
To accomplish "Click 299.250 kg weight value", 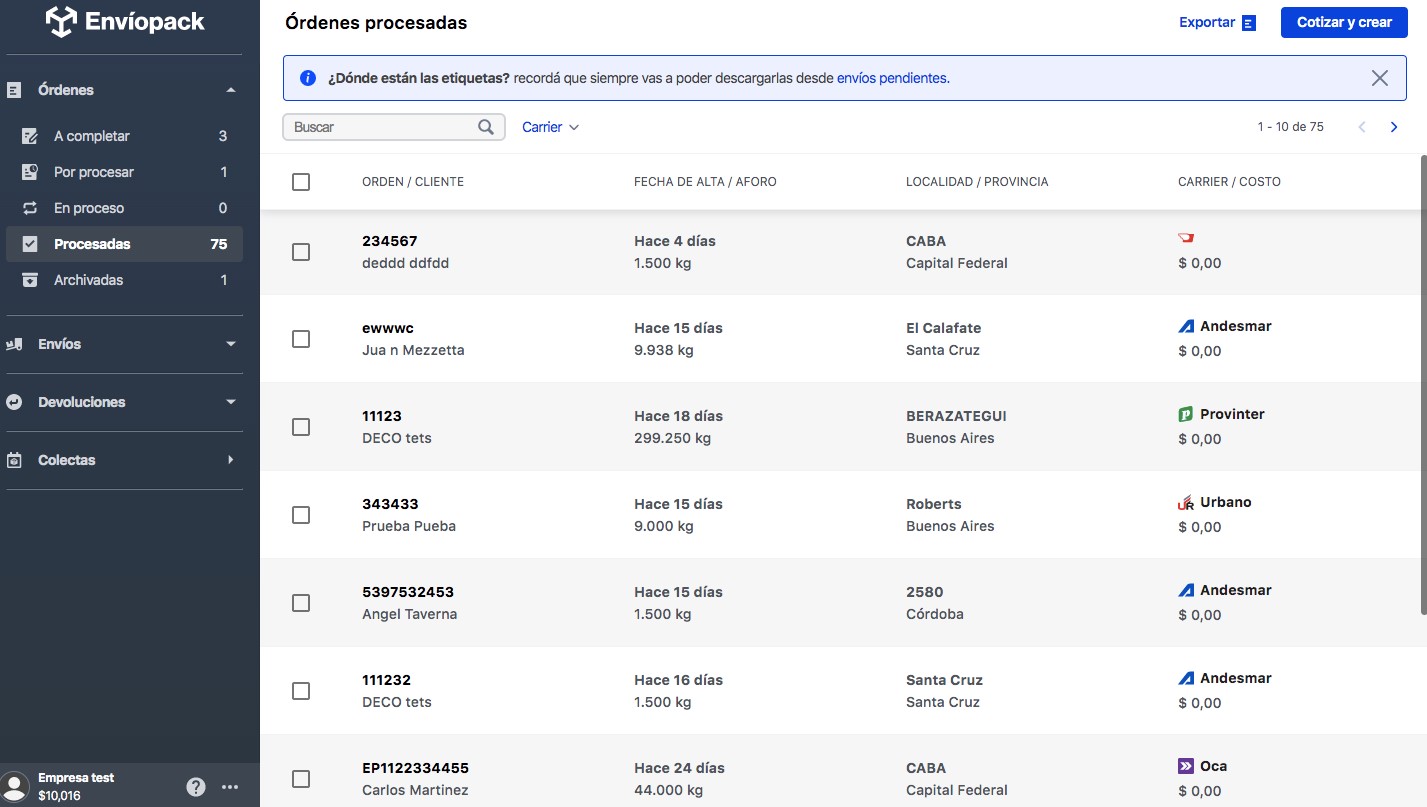I will [672, 438].
